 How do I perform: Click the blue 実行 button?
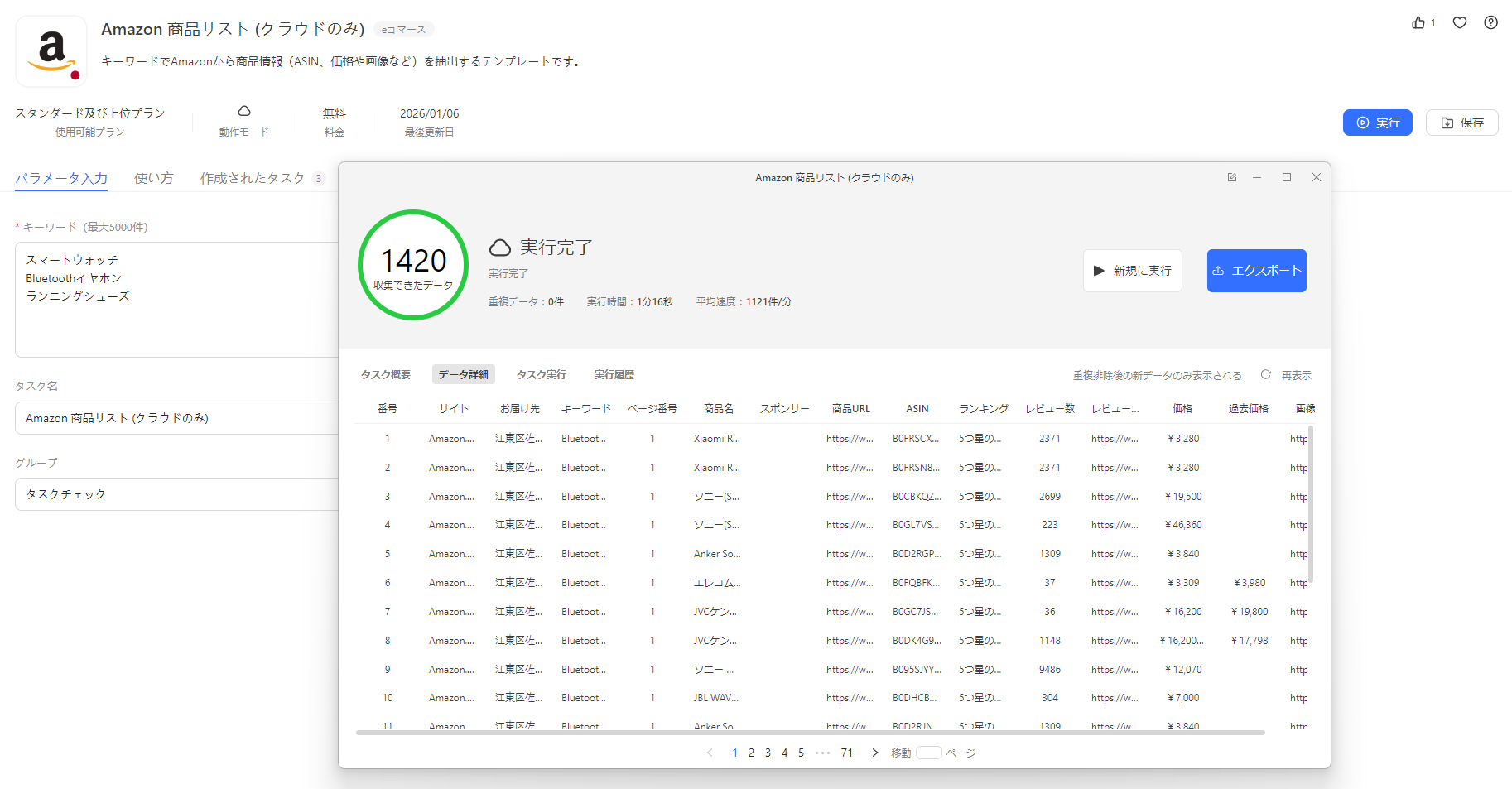[1377, 123]
